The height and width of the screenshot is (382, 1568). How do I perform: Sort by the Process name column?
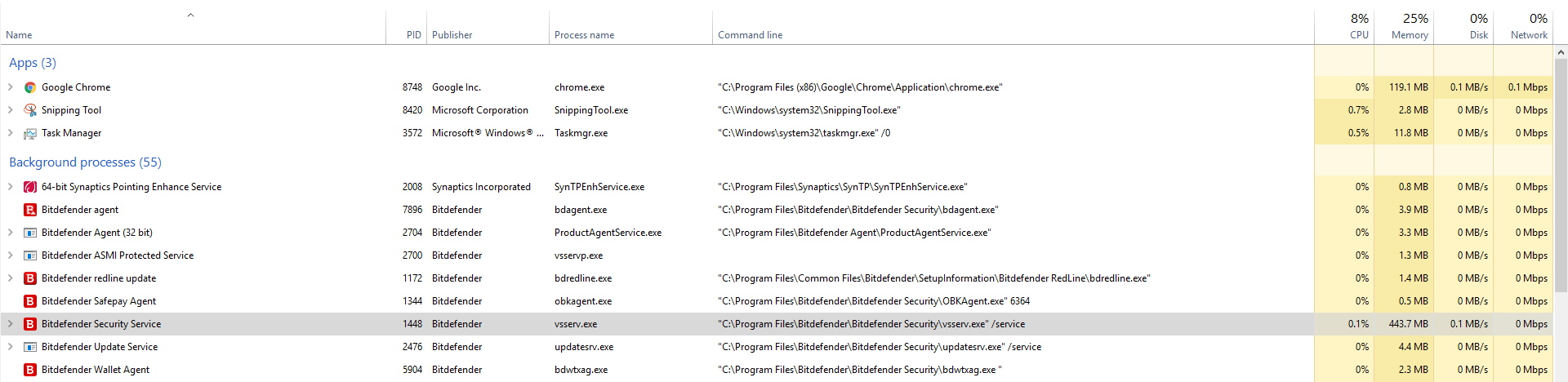[x=630, y=27]
